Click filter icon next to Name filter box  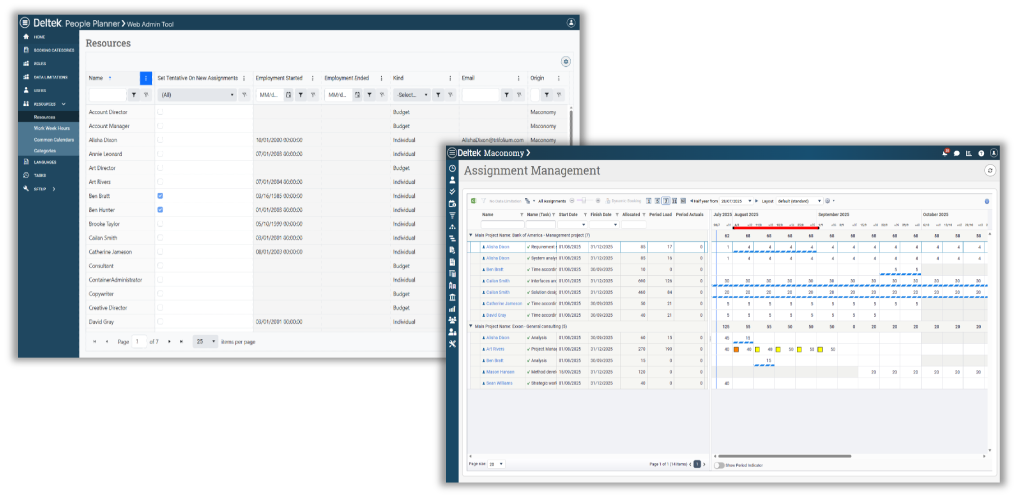(134, 95)
